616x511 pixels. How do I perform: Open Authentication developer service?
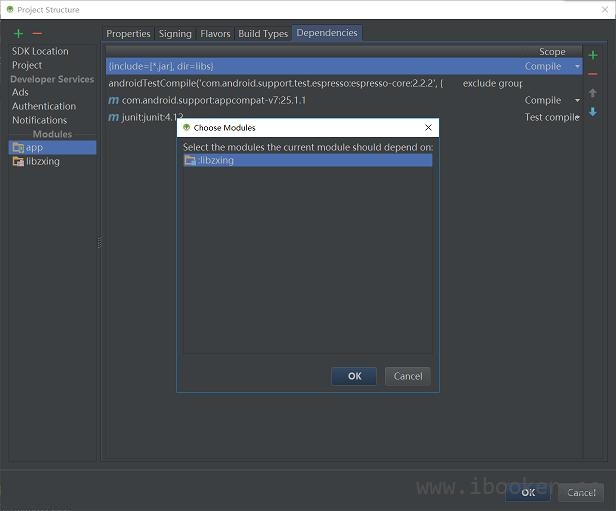coord(44,106)
